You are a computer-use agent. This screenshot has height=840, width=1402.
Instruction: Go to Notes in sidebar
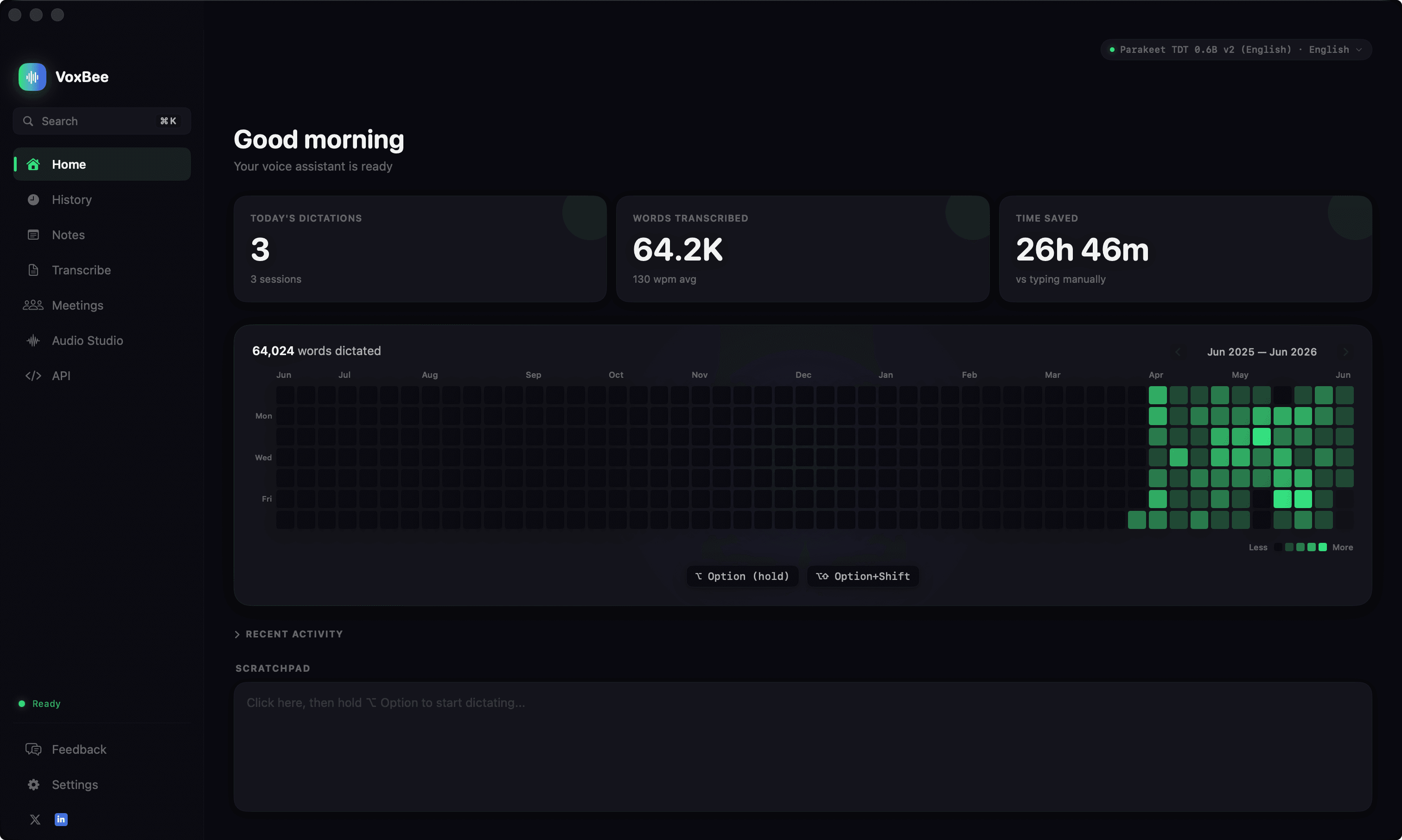coord(102,235)
